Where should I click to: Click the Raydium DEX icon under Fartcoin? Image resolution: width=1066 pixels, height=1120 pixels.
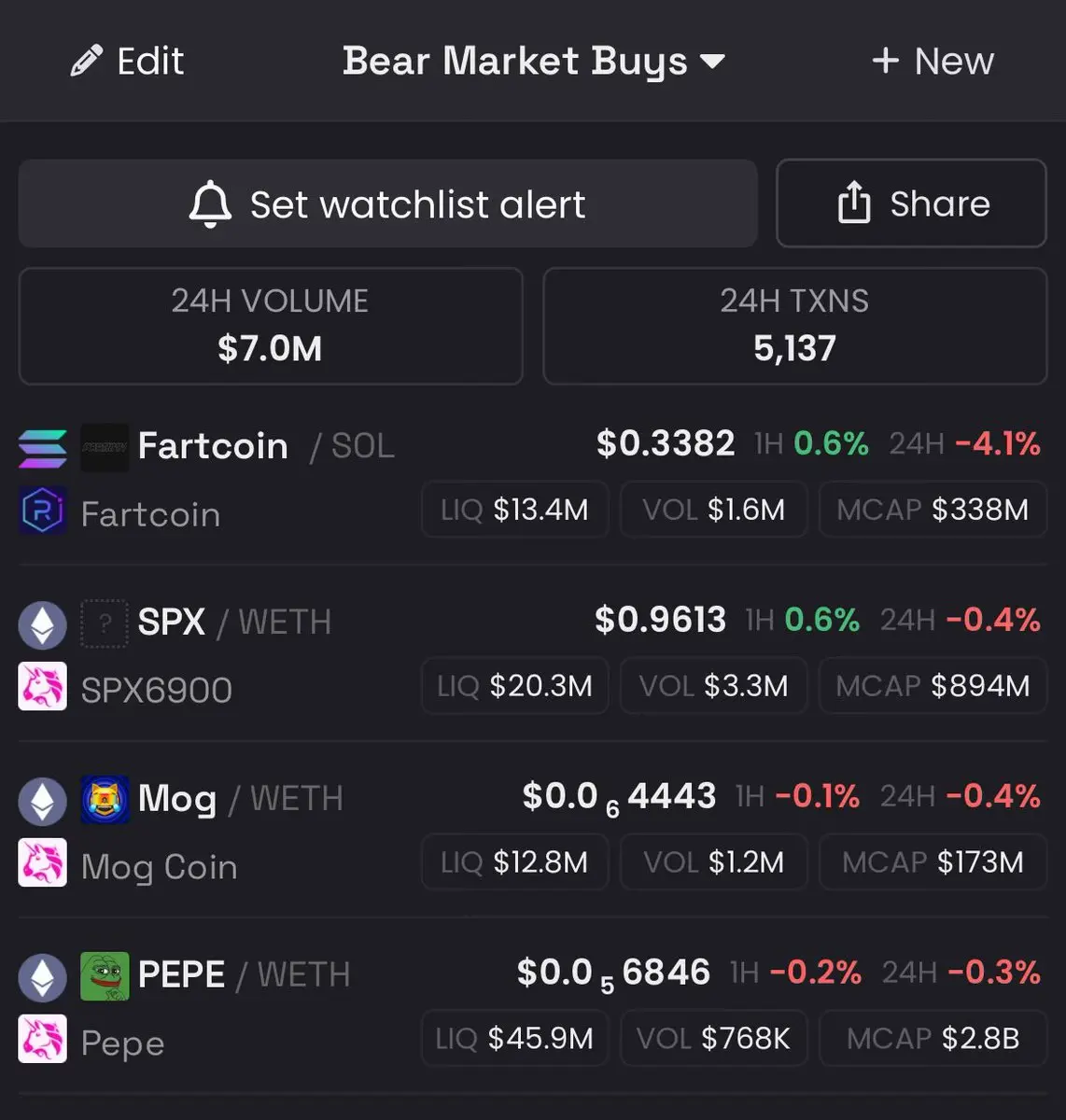tap(43, 511)
